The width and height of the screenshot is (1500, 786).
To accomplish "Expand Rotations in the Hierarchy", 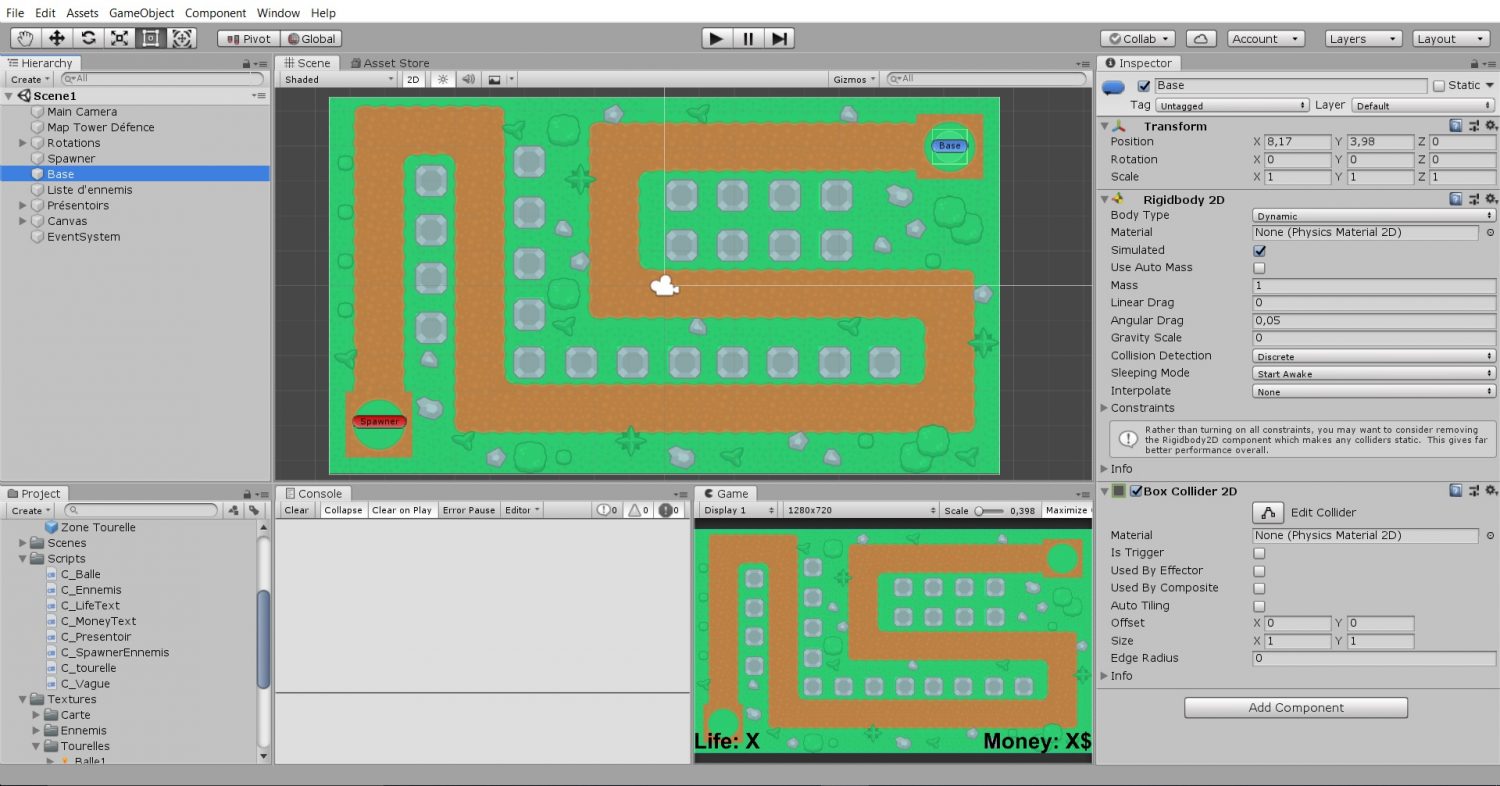I will (x=23, y=143).
